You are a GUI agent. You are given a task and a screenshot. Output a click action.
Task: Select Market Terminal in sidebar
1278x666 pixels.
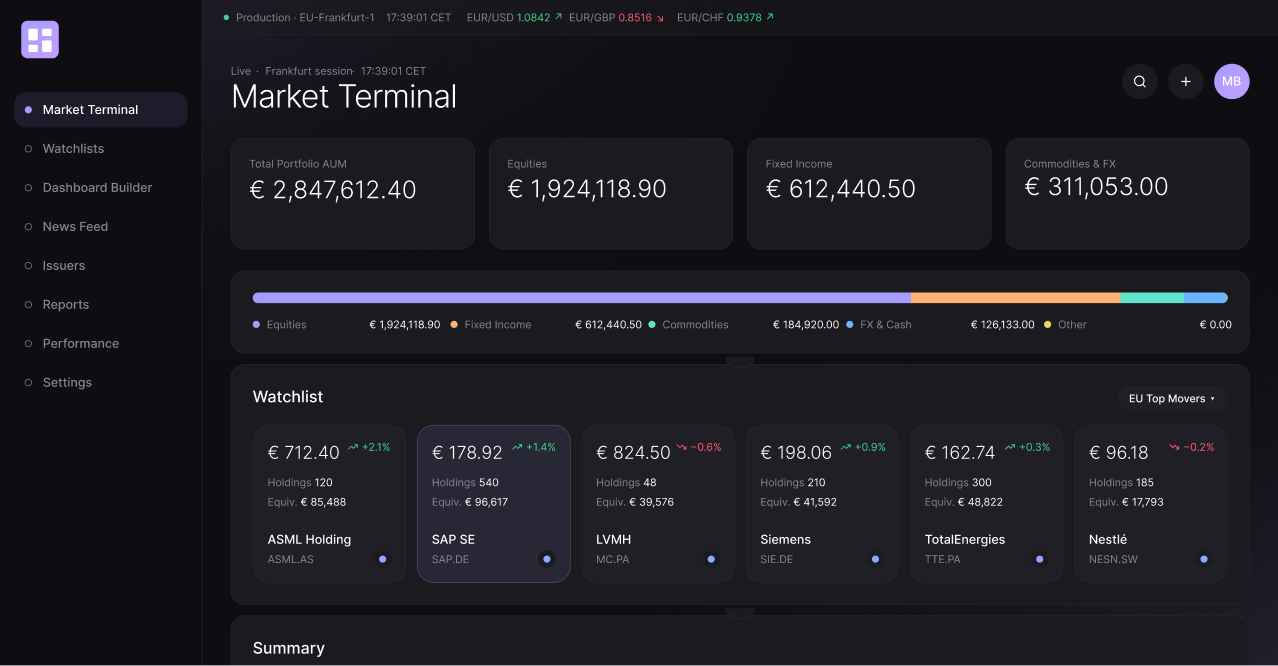point(101,110)
